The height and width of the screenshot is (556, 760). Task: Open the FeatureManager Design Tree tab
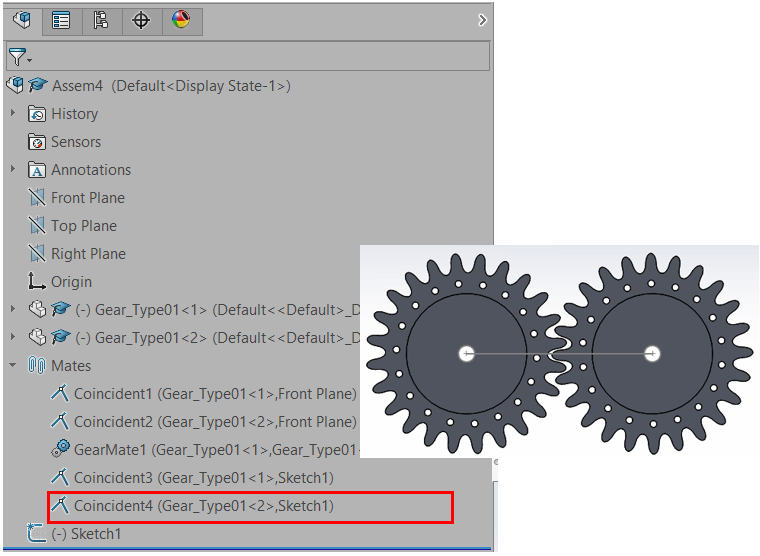[x=22, y=20]
